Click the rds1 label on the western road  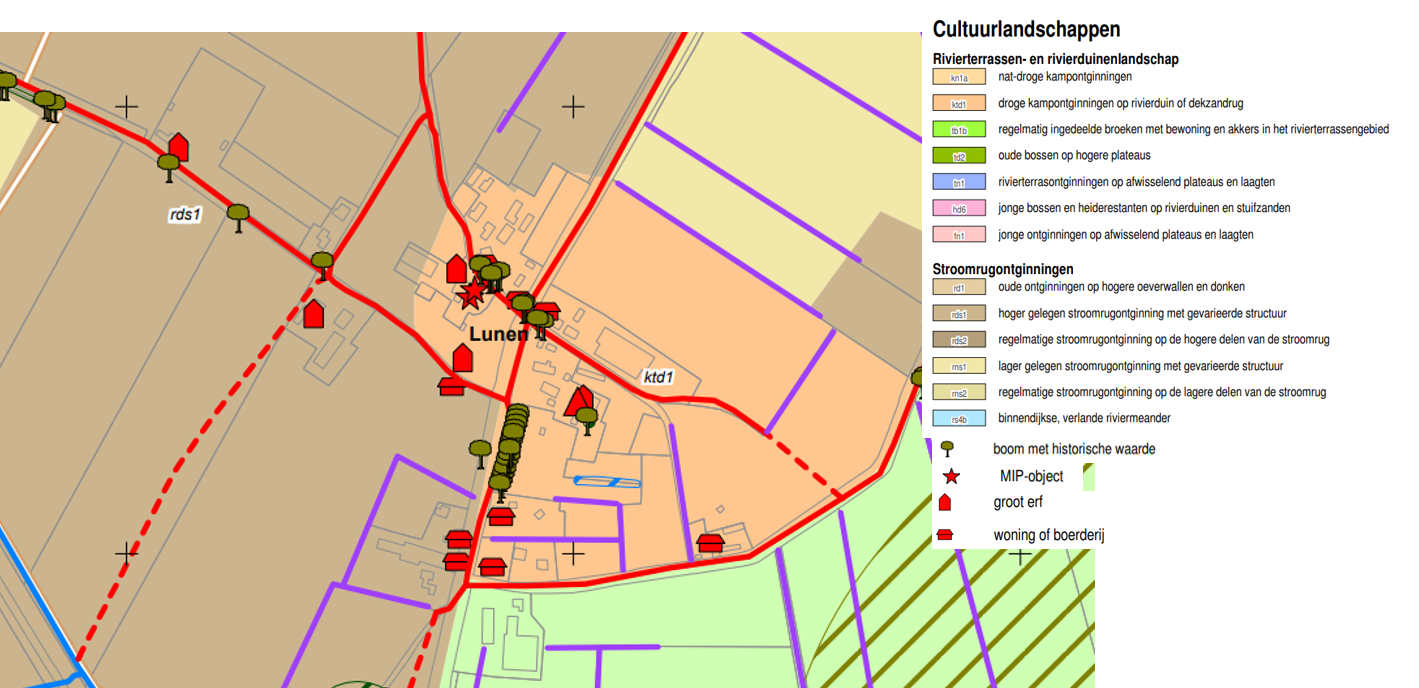185,213
